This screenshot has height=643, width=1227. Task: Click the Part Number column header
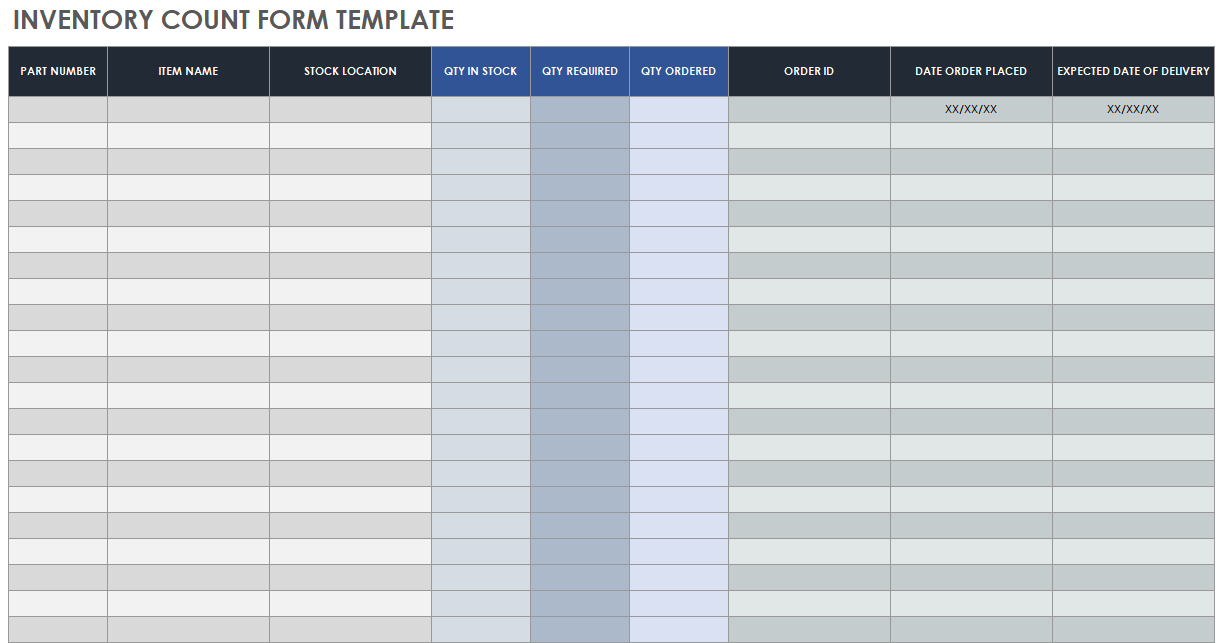click(x=58, y=71)
